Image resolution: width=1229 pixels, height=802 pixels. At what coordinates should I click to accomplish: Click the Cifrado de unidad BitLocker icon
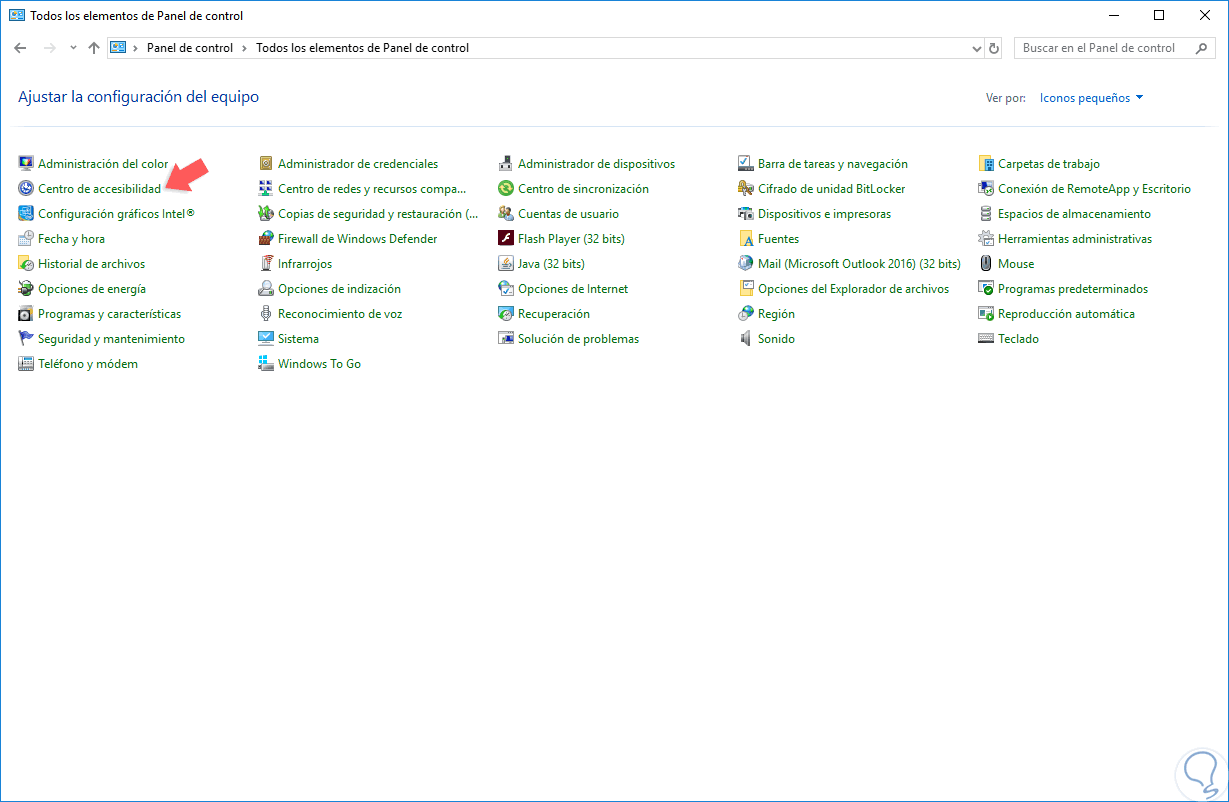pyautogui.click(x=746, y=189)
